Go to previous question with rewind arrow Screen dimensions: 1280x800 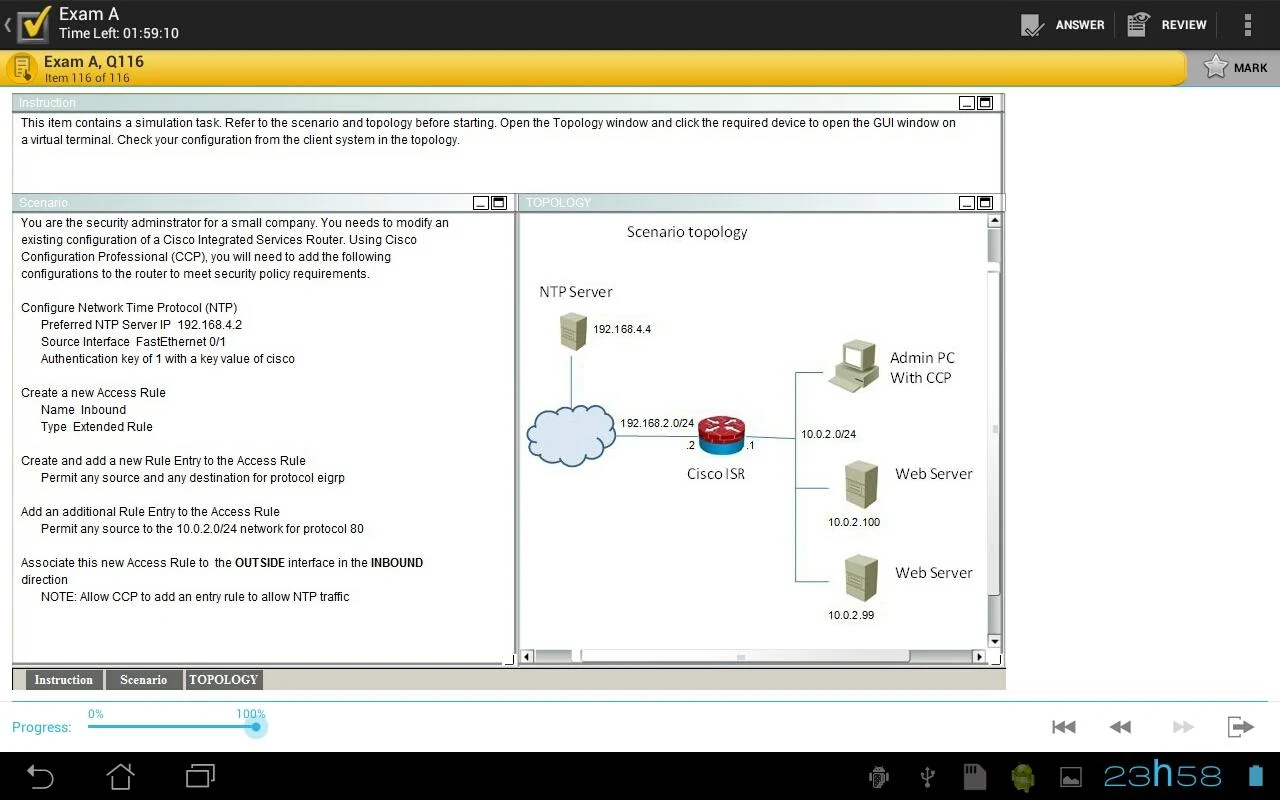[1120, 726]
